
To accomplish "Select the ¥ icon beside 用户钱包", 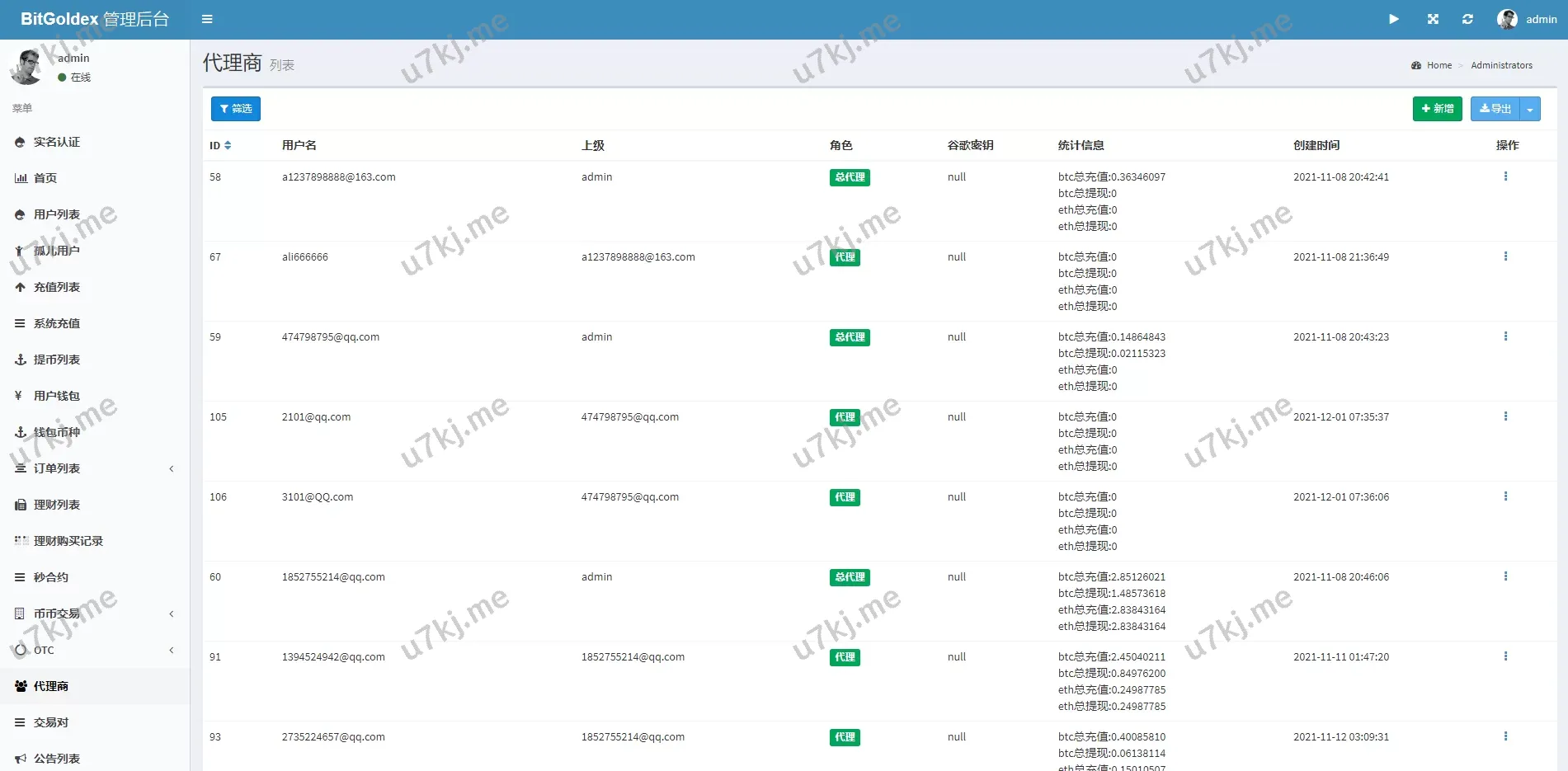I will click(x=18, y=396).
